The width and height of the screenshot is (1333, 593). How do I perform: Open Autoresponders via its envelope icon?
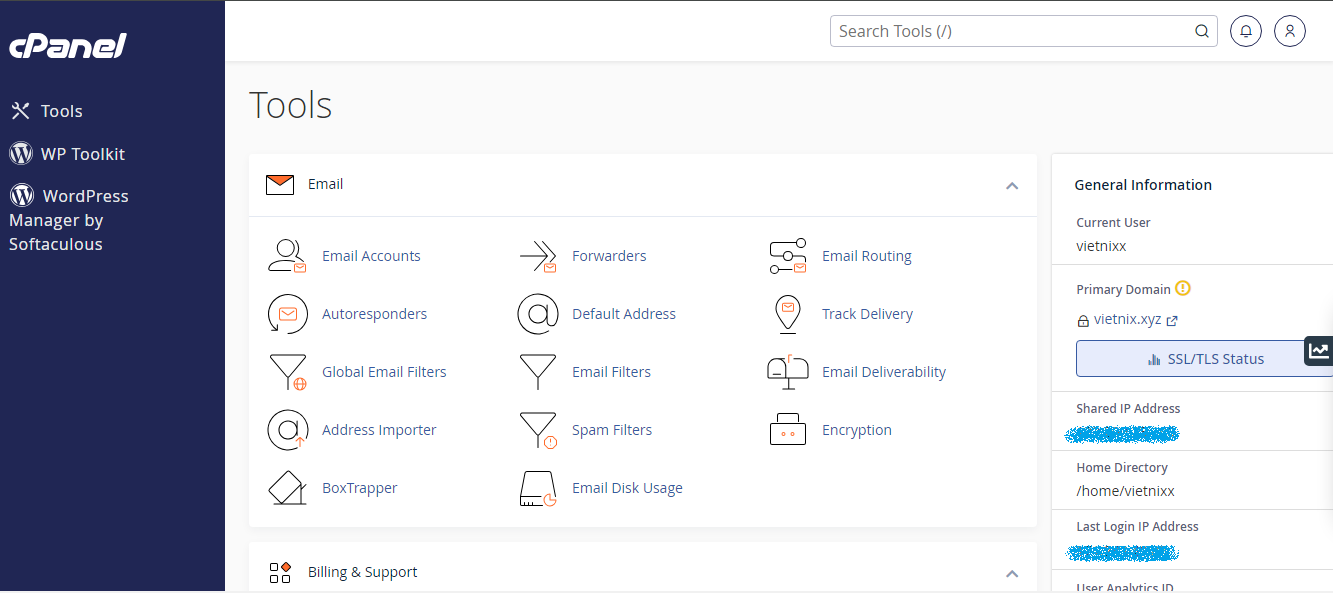point(287,314)
